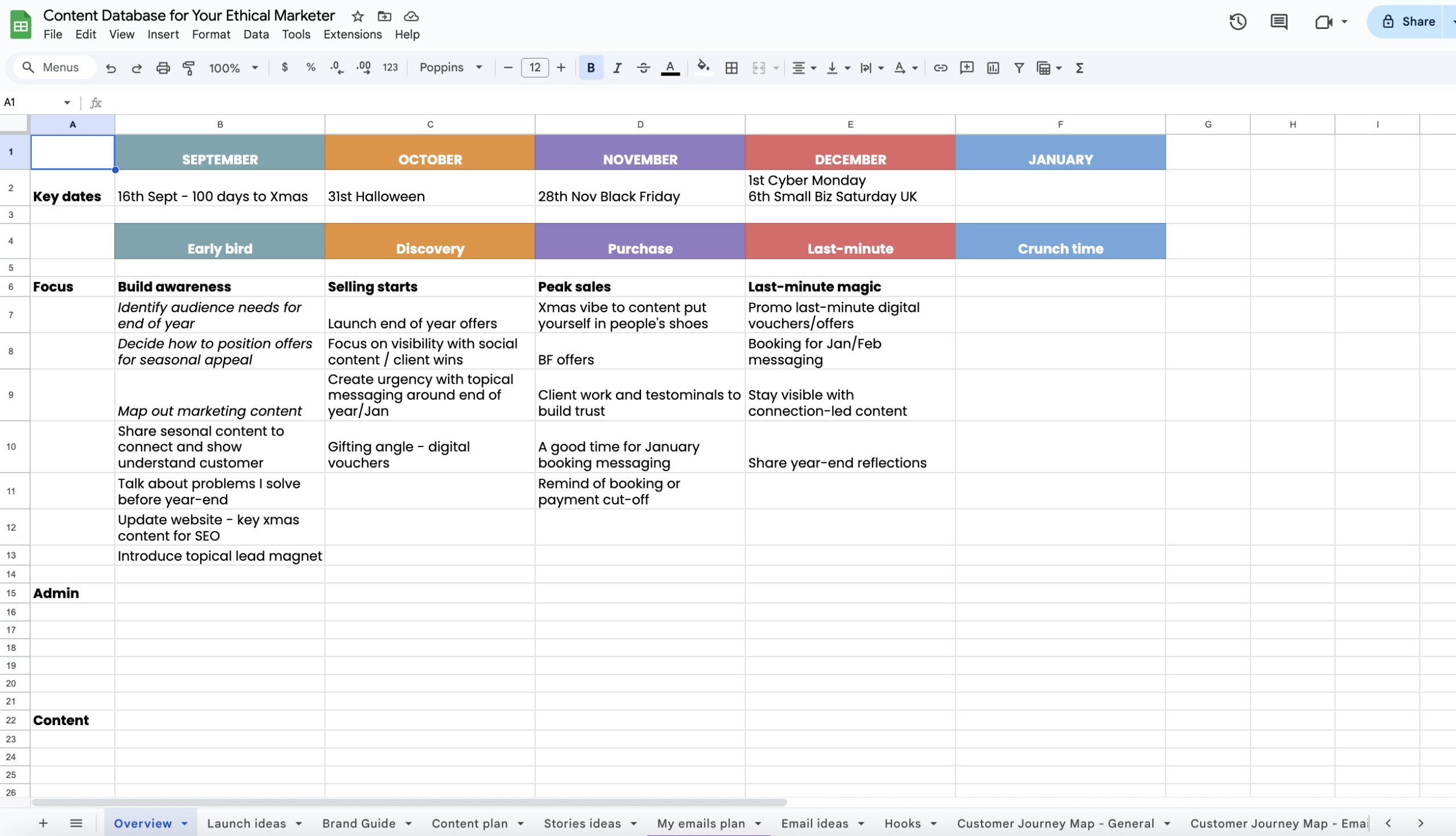Insert comment icon in toolbar
Screen dimensions: 1456x836
(x=967, y=68)
